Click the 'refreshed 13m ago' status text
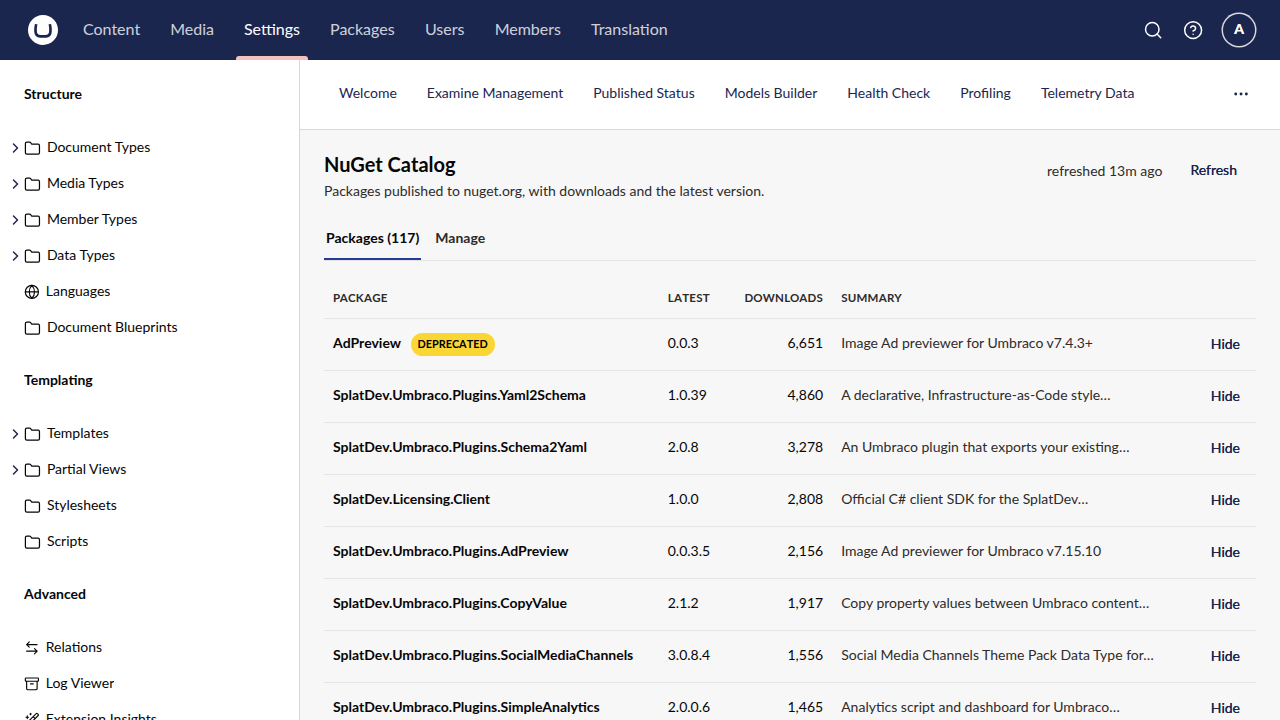The width and height of the screenshot is (1280, 720). pyautogui.click(x=1104, y=171)
